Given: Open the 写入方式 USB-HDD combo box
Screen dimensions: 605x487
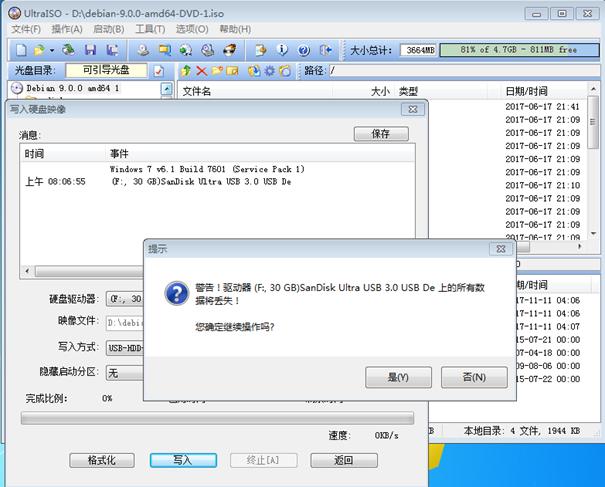Looking at the screenshot, I should (125, 348).
